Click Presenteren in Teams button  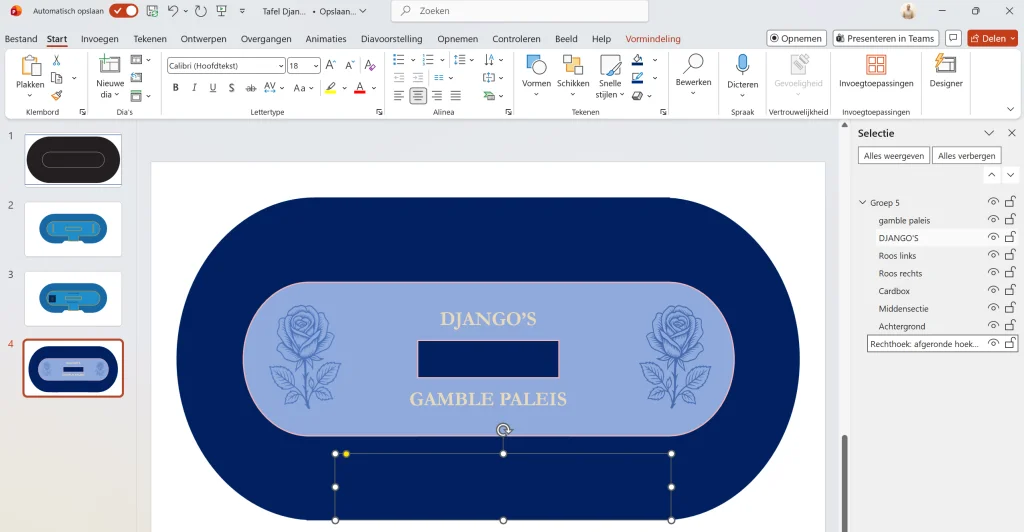tap(885, 39)
